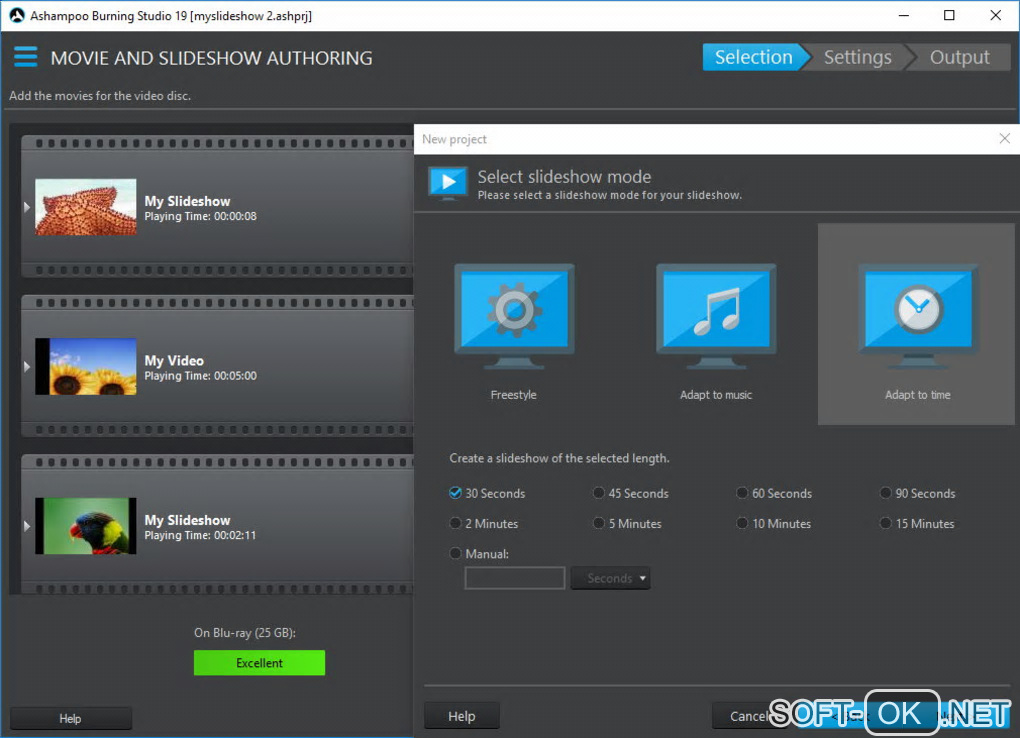The width and height of the screenshot is (1020, 738).
Task: Expand the first My Slideshow entry arrow
Action: pos(27,207)
